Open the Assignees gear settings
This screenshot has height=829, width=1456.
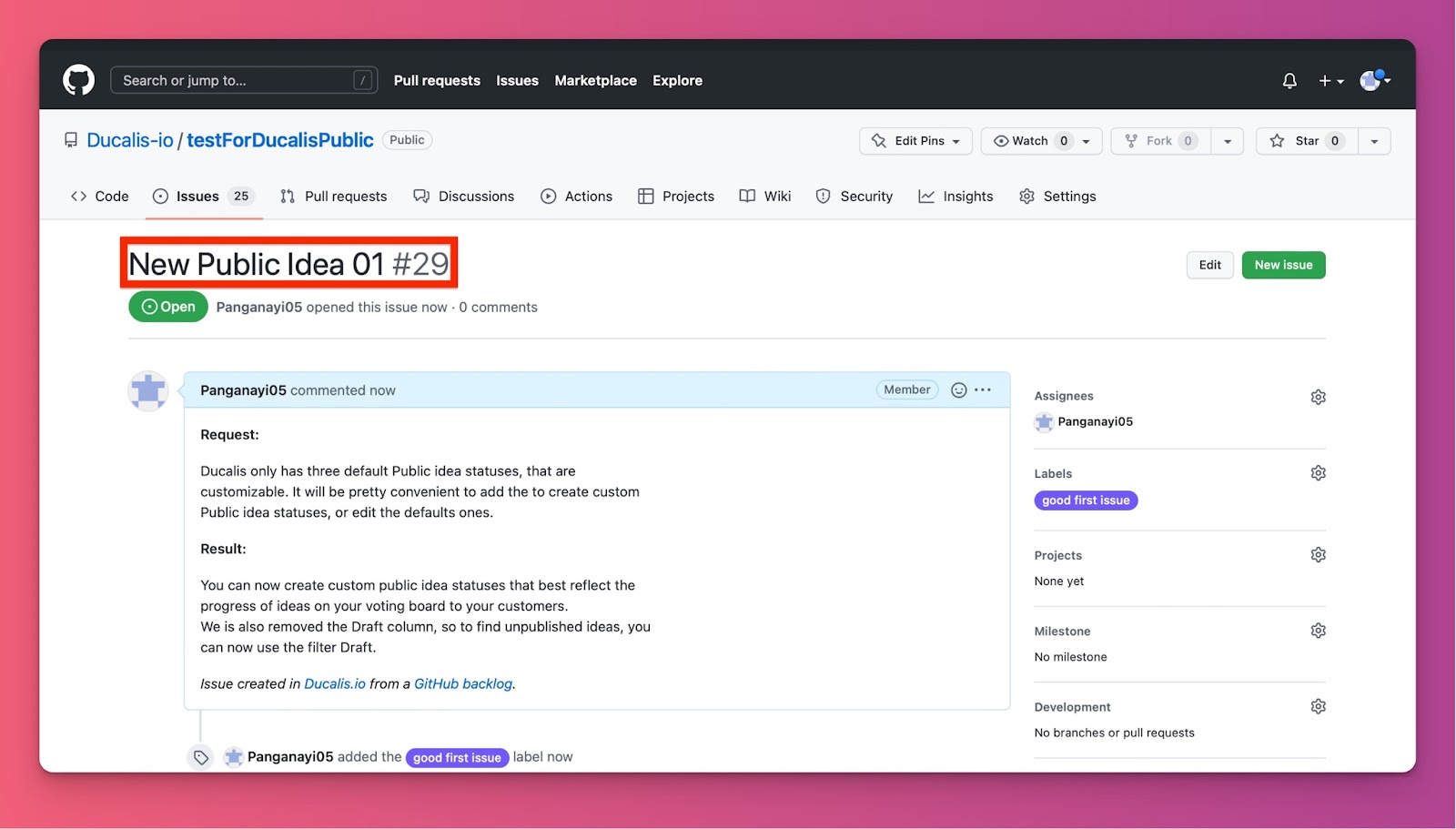pyautogui.click(x=1318, y=397)
